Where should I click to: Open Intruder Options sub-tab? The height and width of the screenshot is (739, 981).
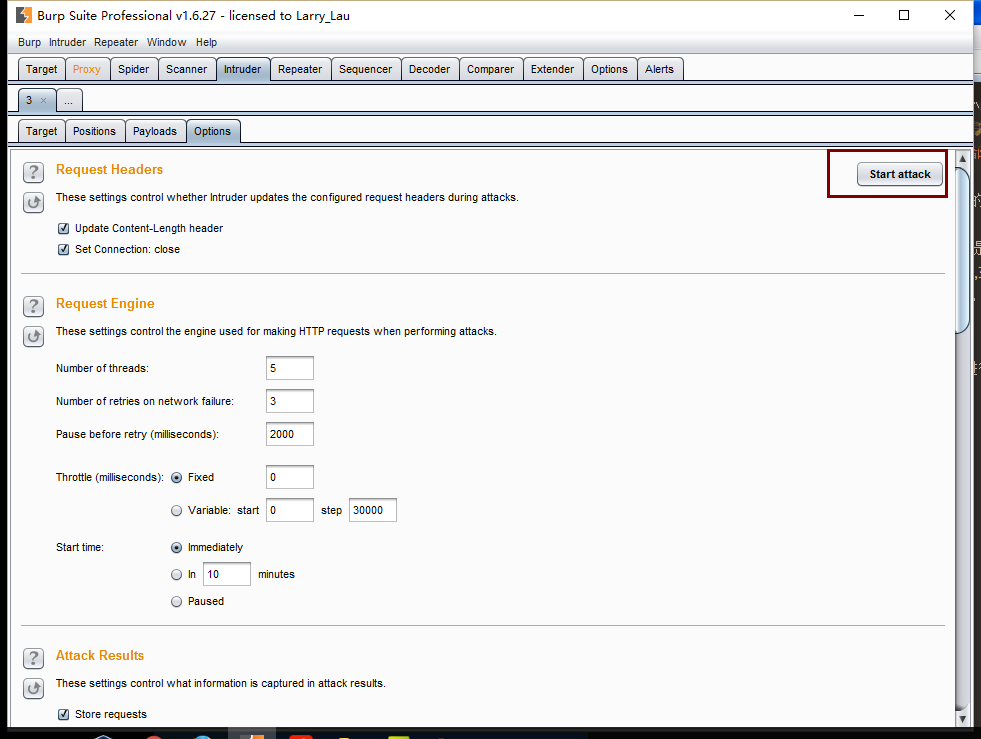213,131
